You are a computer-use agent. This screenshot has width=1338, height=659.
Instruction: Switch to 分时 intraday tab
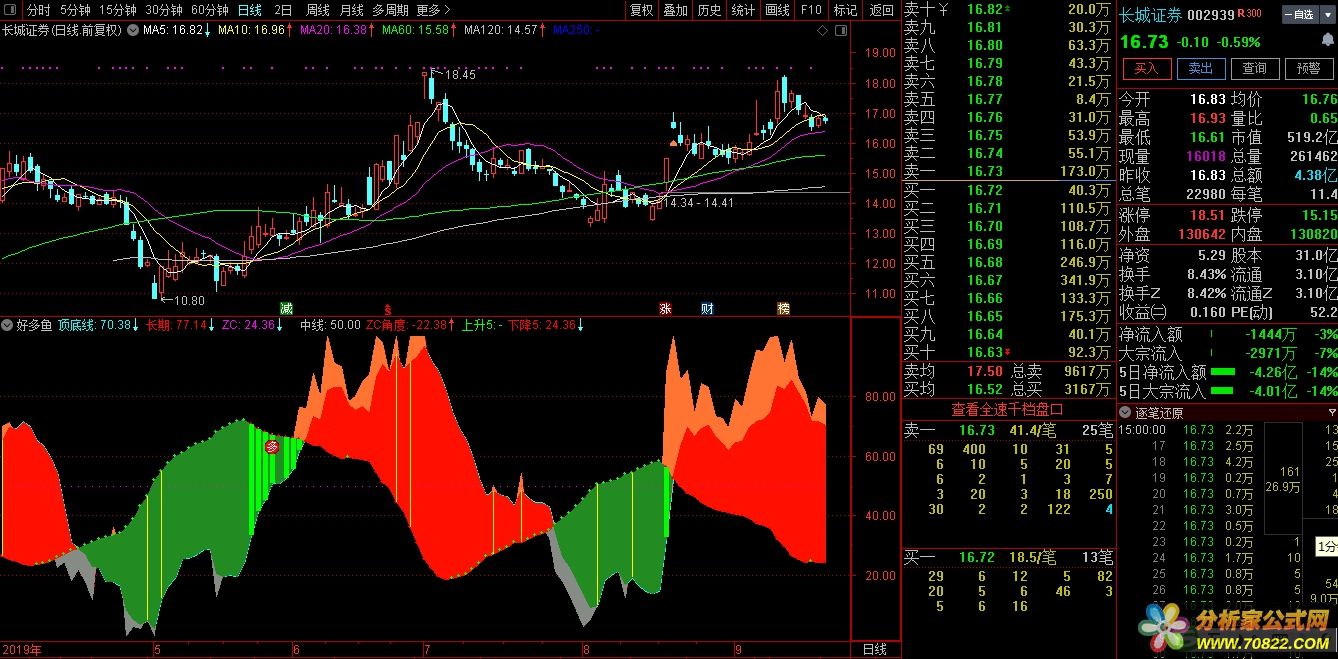(38, 10)
